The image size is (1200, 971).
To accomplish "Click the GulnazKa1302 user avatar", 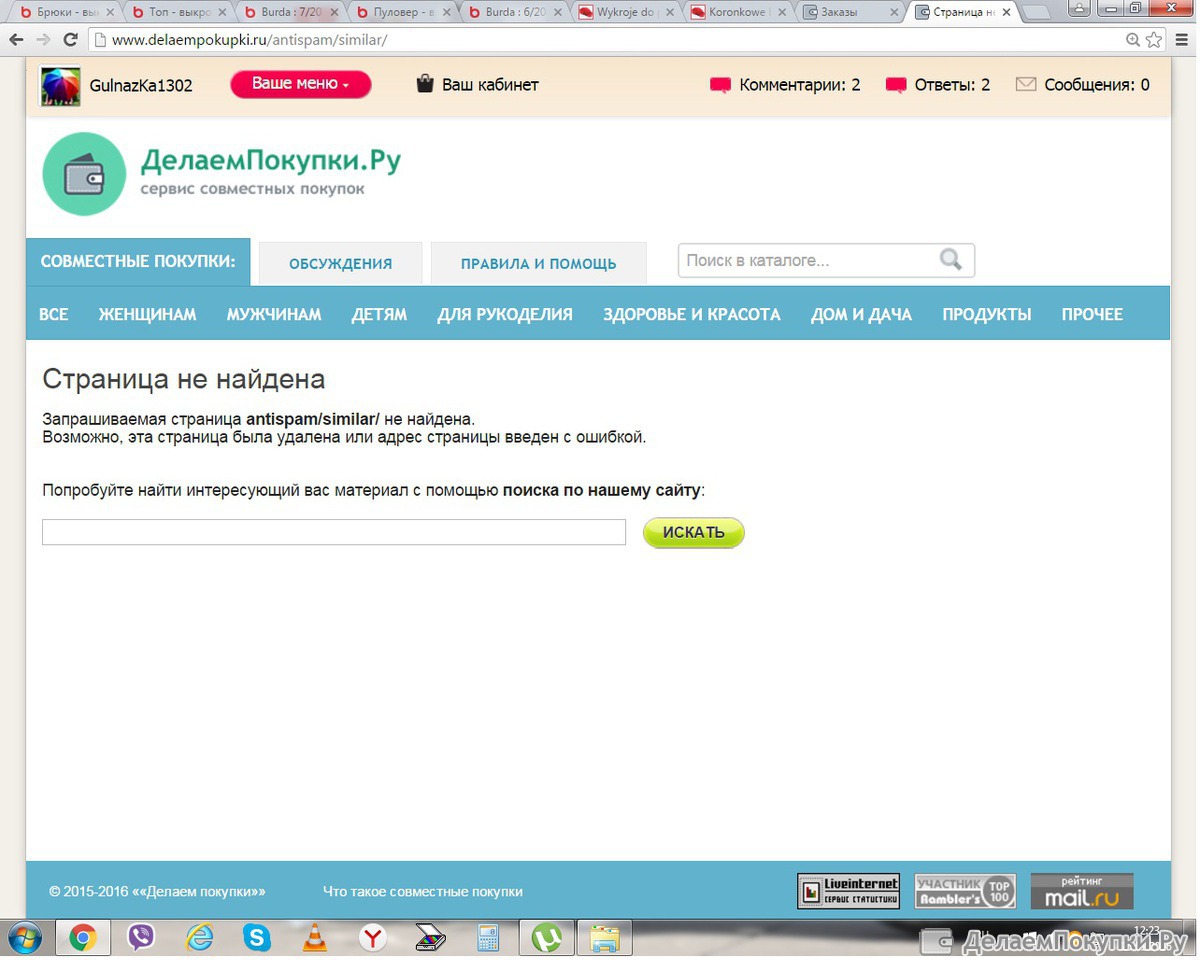I will point(60,86).
